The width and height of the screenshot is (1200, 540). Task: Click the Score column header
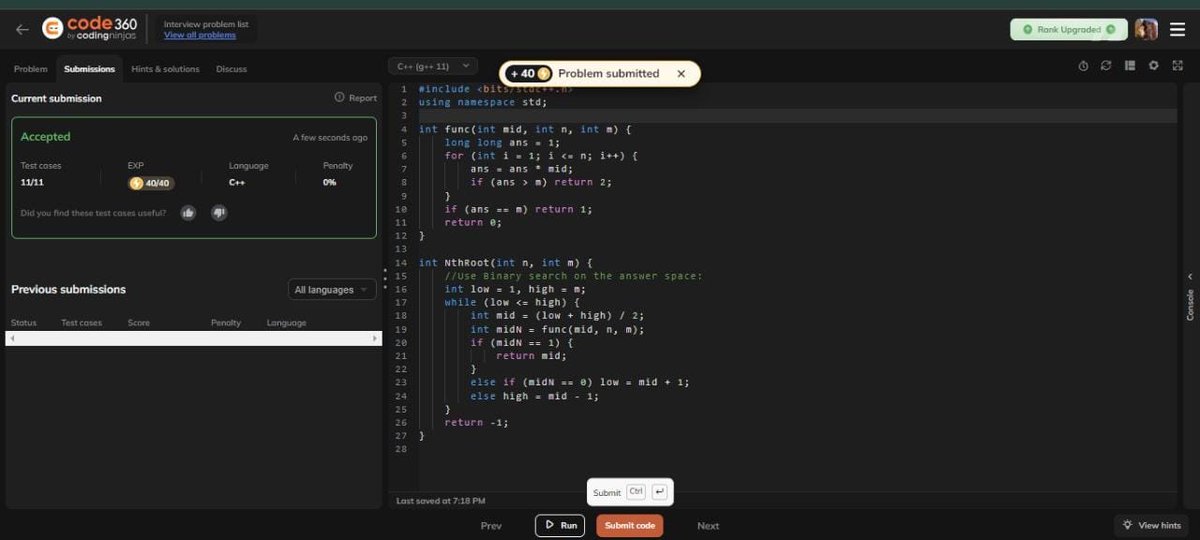pos(139,323)
